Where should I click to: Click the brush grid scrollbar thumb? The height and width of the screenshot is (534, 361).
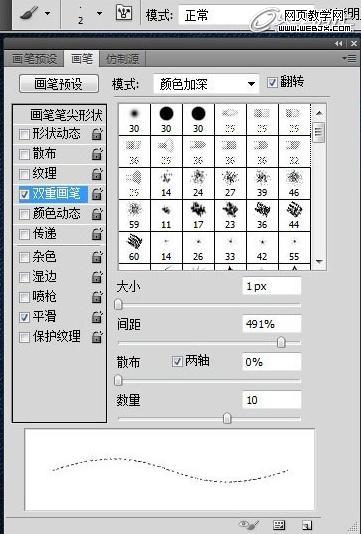click(x=319, y=132)
